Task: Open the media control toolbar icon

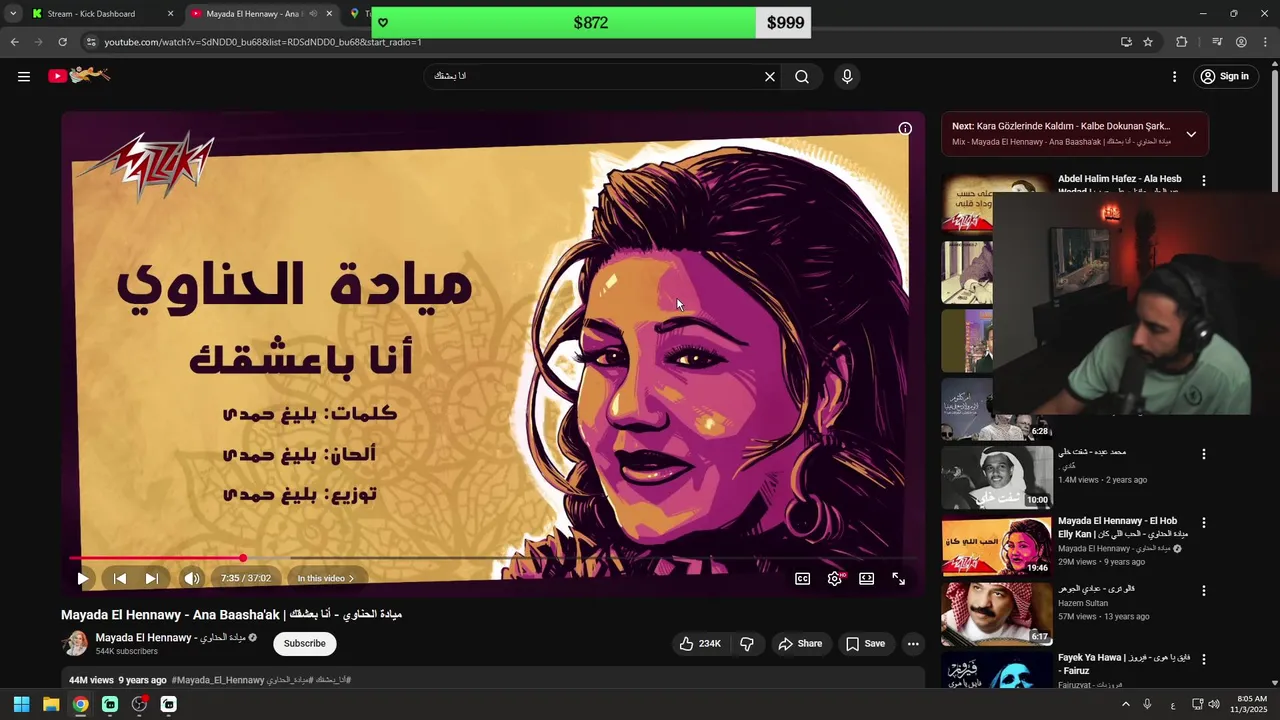Action: [x=1217, y=42]
